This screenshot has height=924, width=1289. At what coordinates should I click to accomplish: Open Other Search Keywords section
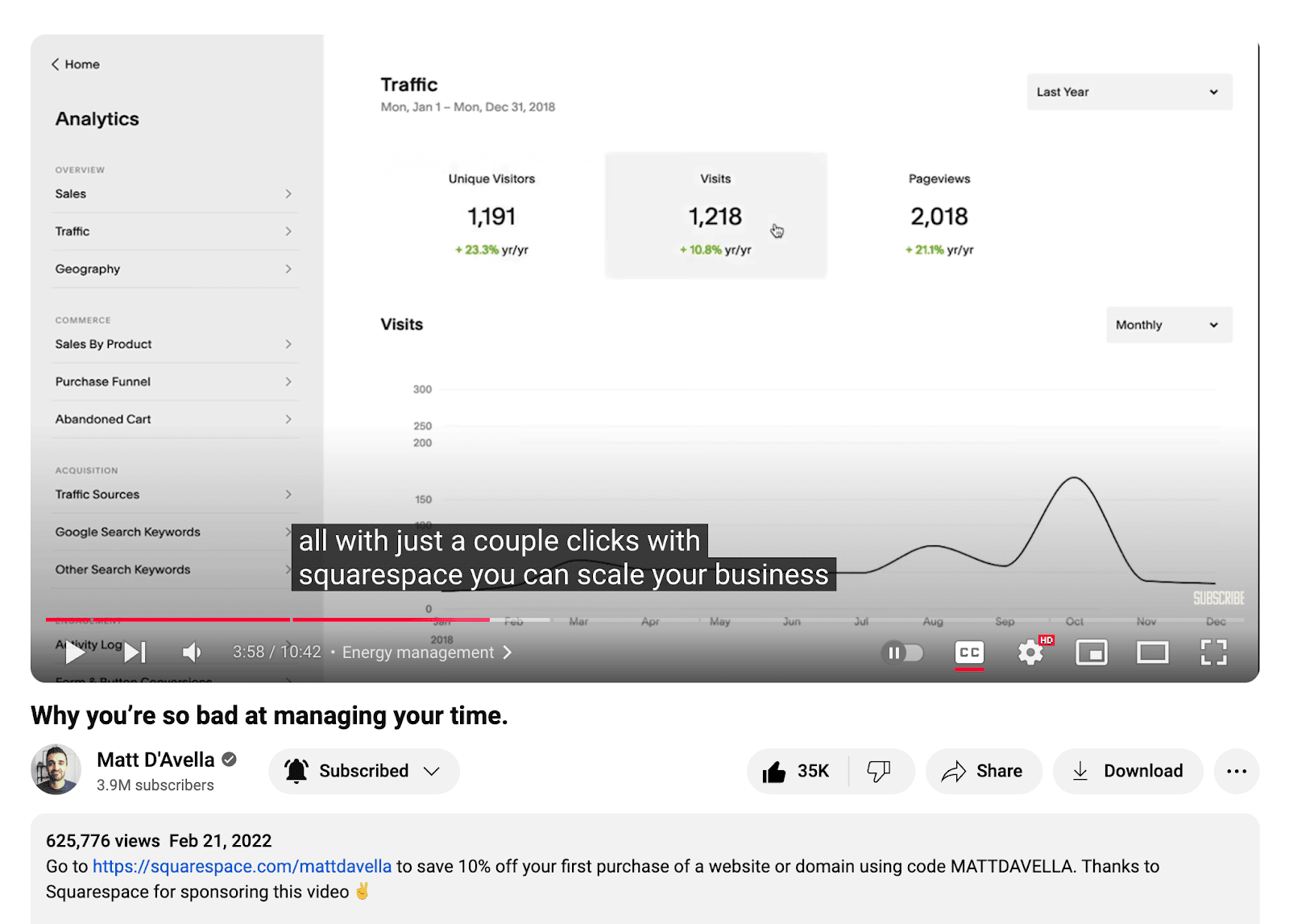click(x=174, y=570)
